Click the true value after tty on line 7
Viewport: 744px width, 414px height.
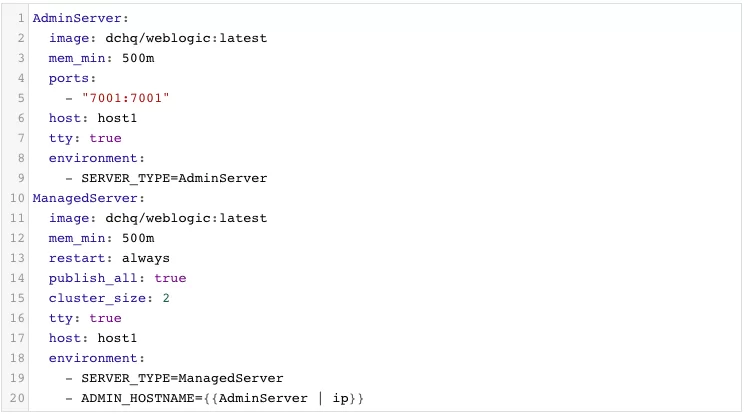coord(105,138)
